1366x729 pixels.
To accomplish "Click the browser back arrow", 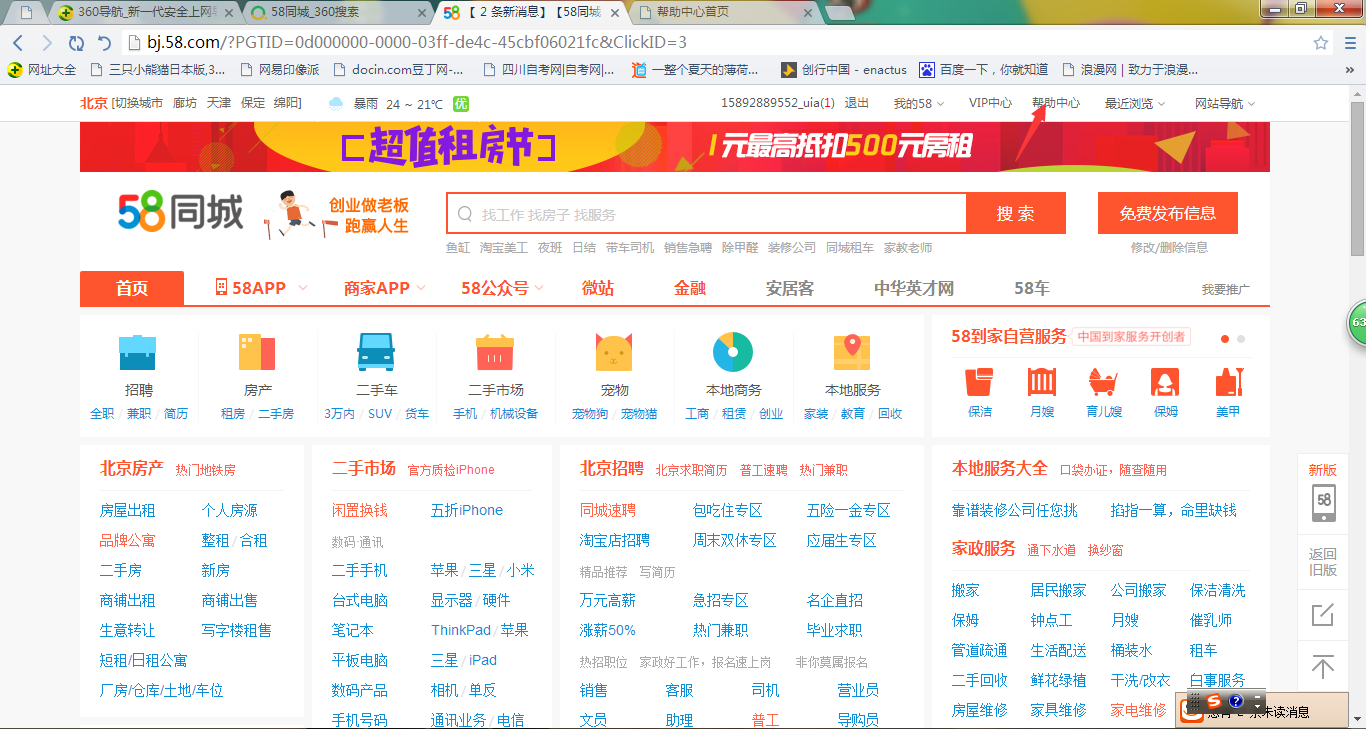I will click(x=18, y=43).
